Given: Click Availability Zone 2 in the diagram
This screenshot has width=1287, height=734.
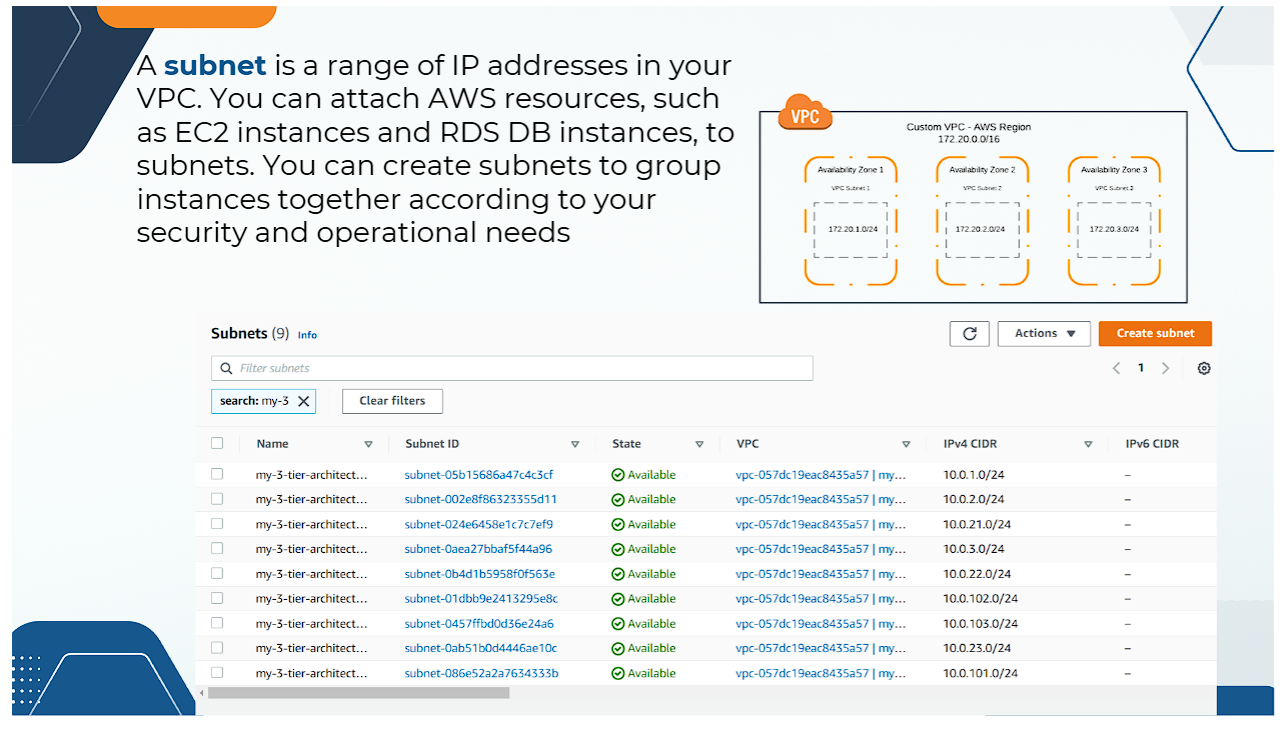Looking at the screenshot, I should pos(982,170).
